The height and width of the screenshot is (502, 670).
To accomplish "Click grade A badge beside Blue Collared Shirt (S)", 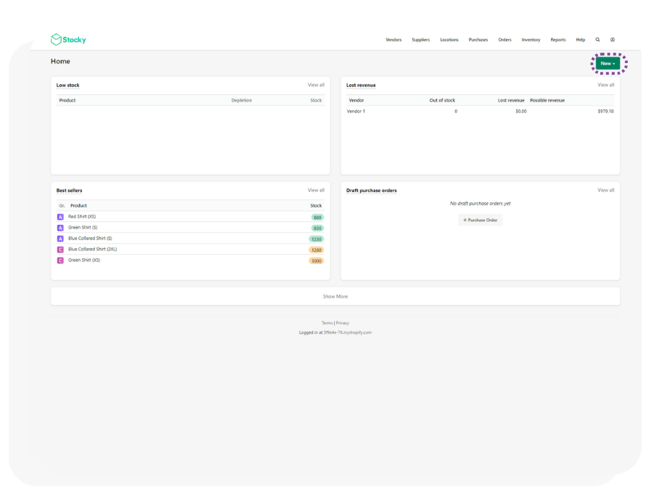I will click(x=61, y=239).
